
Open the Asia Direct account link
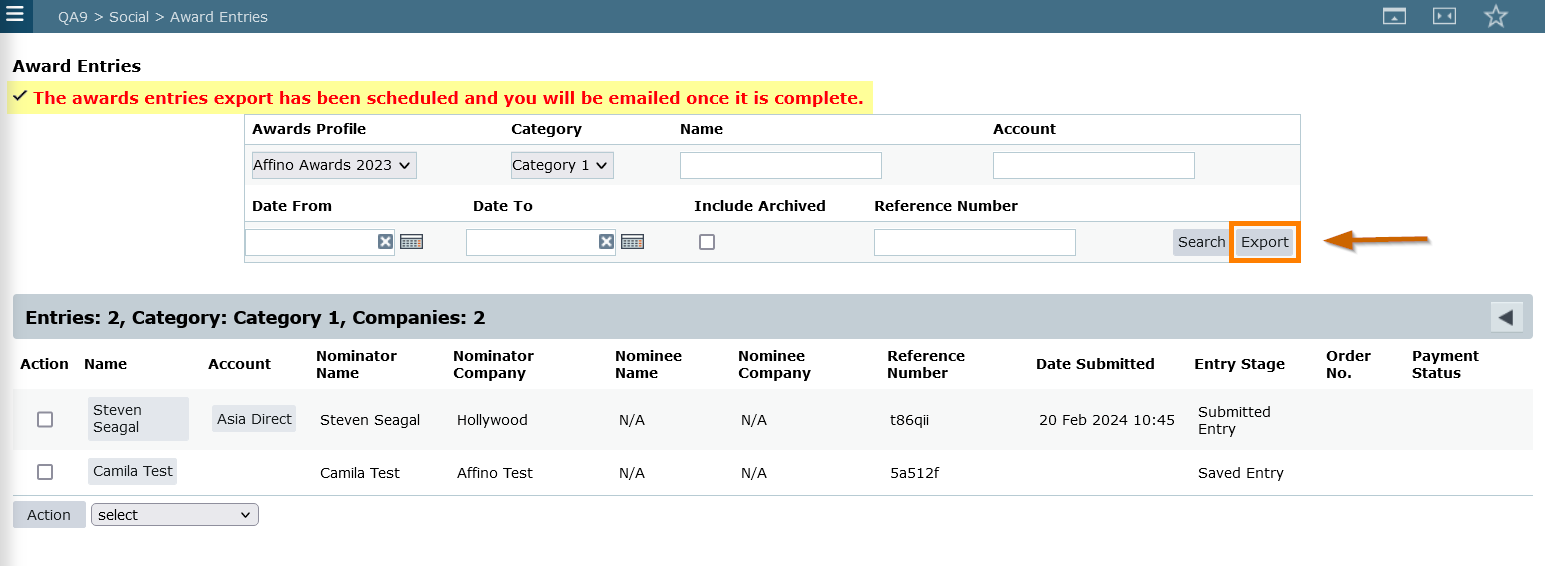254,419
